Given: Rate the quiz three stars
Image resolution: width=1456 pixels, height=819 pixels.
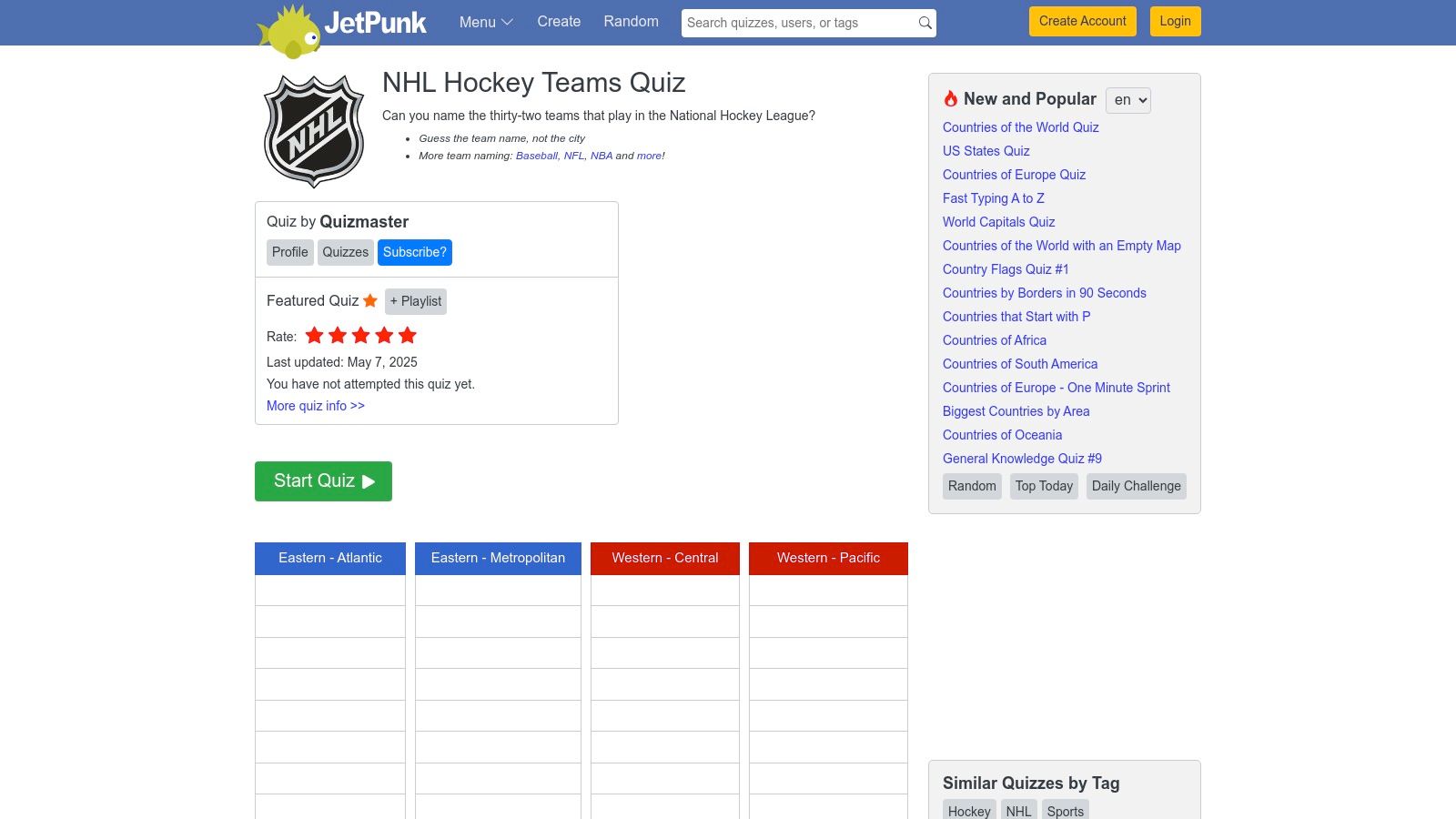Looking at the screenshot, I should [361, 336].
